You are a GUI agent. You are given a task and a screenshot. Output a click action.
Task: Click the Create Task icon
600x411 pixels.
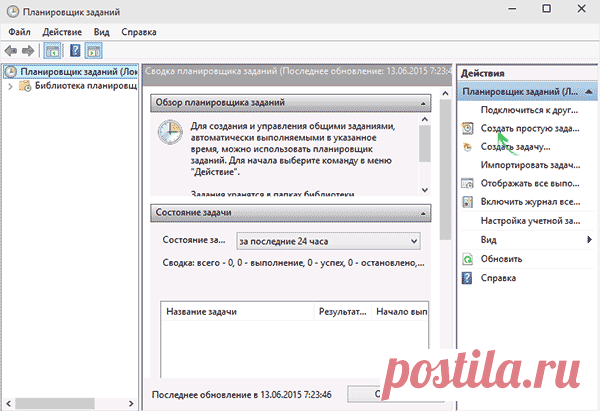(467, 147)
